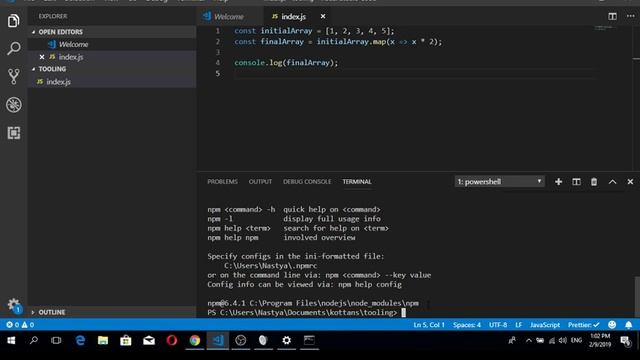Click 'console.log(finalArray);' on line 4
Screen dimensions: 640x360
[x=286, y=63]
